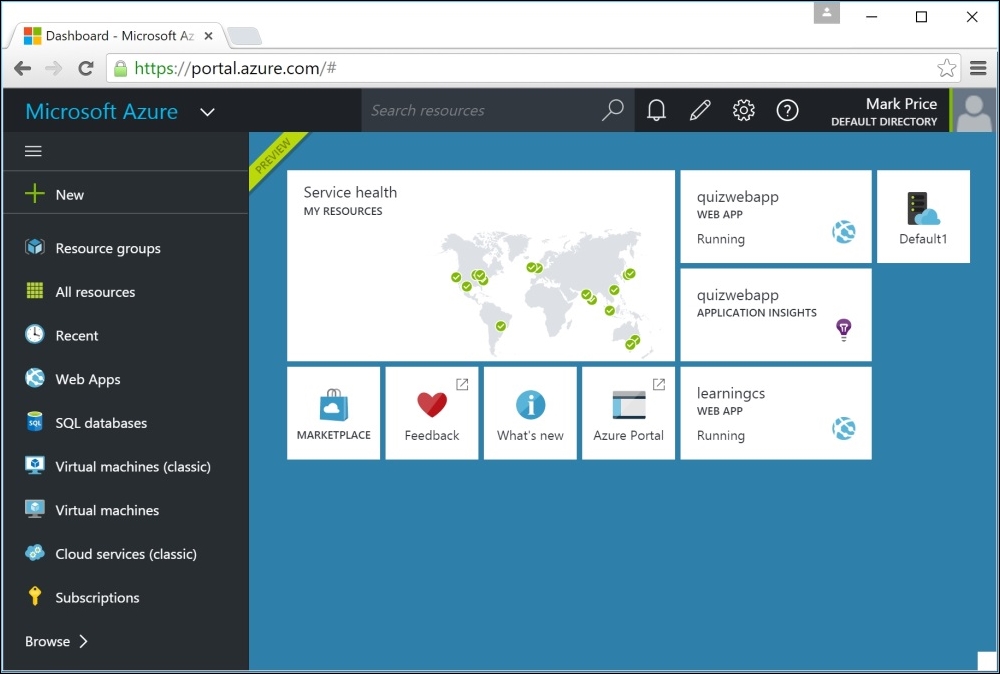Screen dimensions: 1000x674
Task: Open the notifications bell icon
Action: (656, 110)
